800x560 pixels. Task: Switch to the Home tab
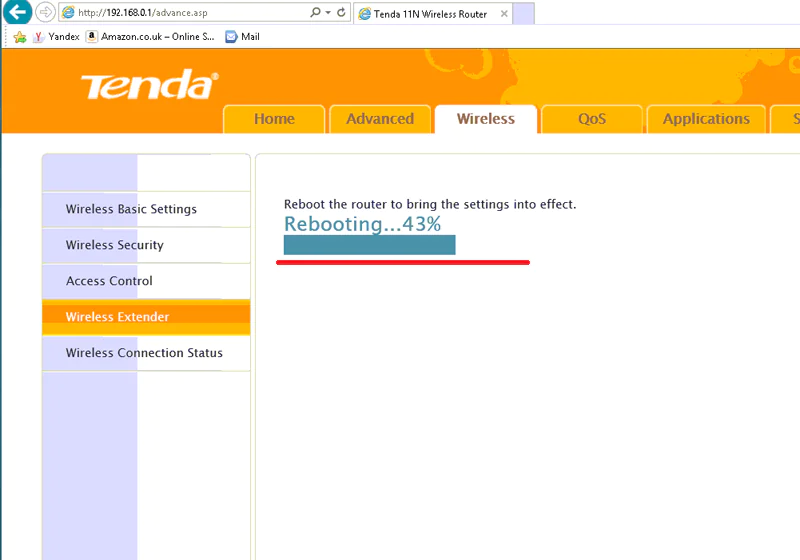click(274, 119)
